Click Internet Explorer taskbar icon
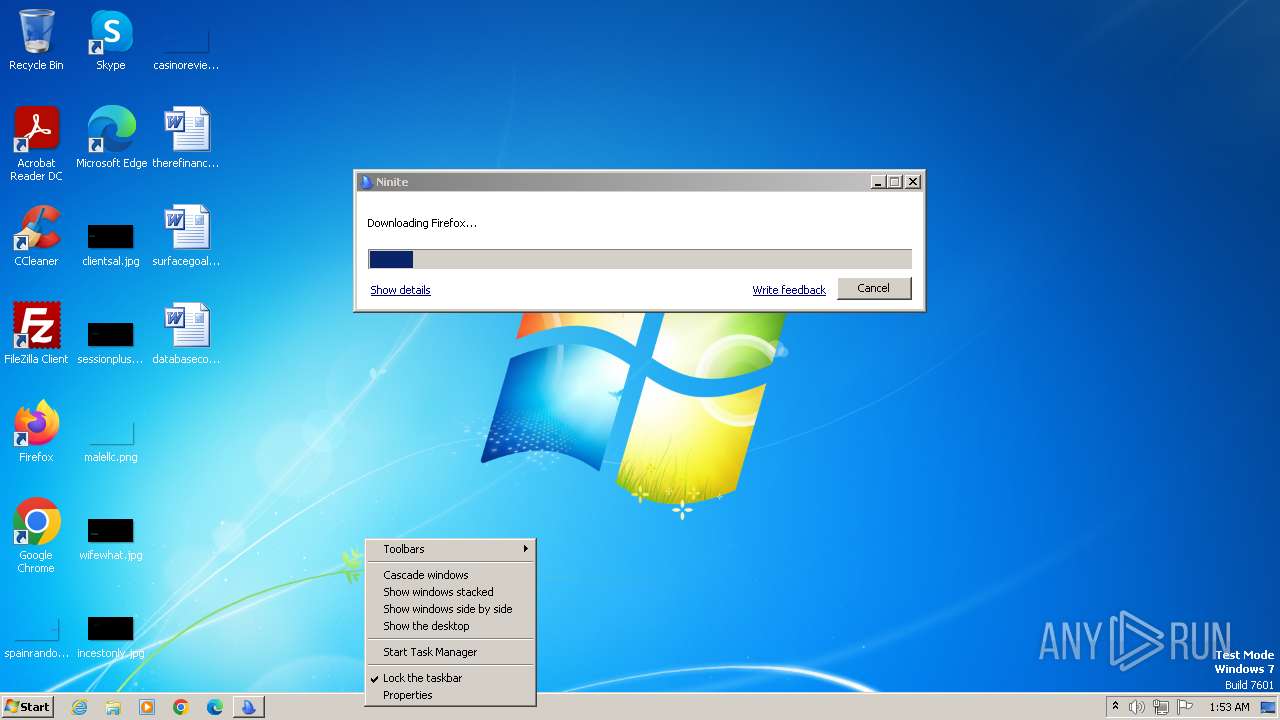The image size is (1280, 720). [79, 707]
